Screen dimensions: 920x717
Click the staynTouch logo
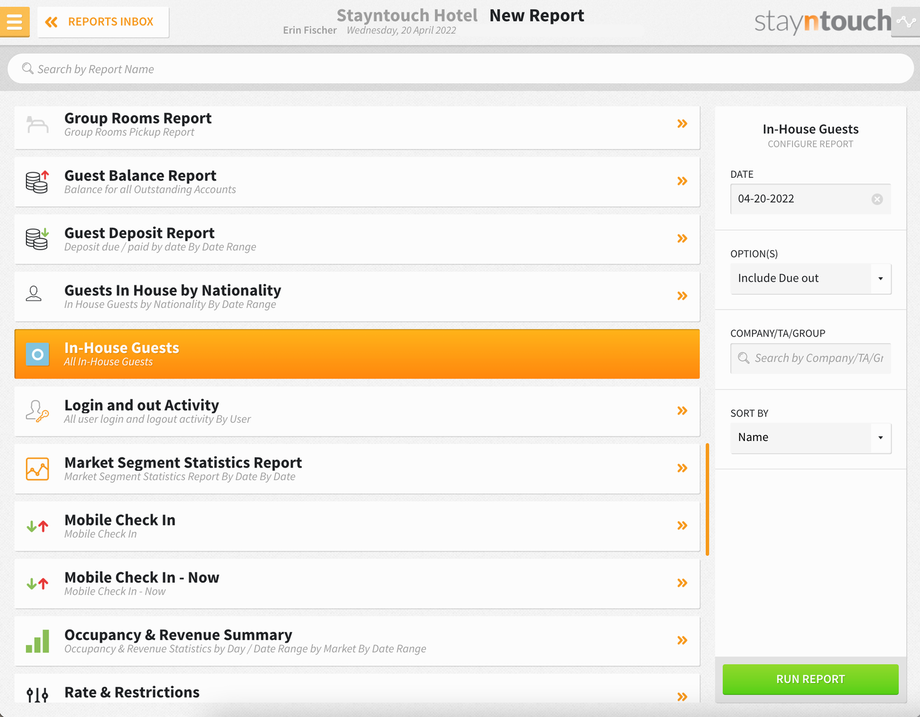tap(822, 22)
